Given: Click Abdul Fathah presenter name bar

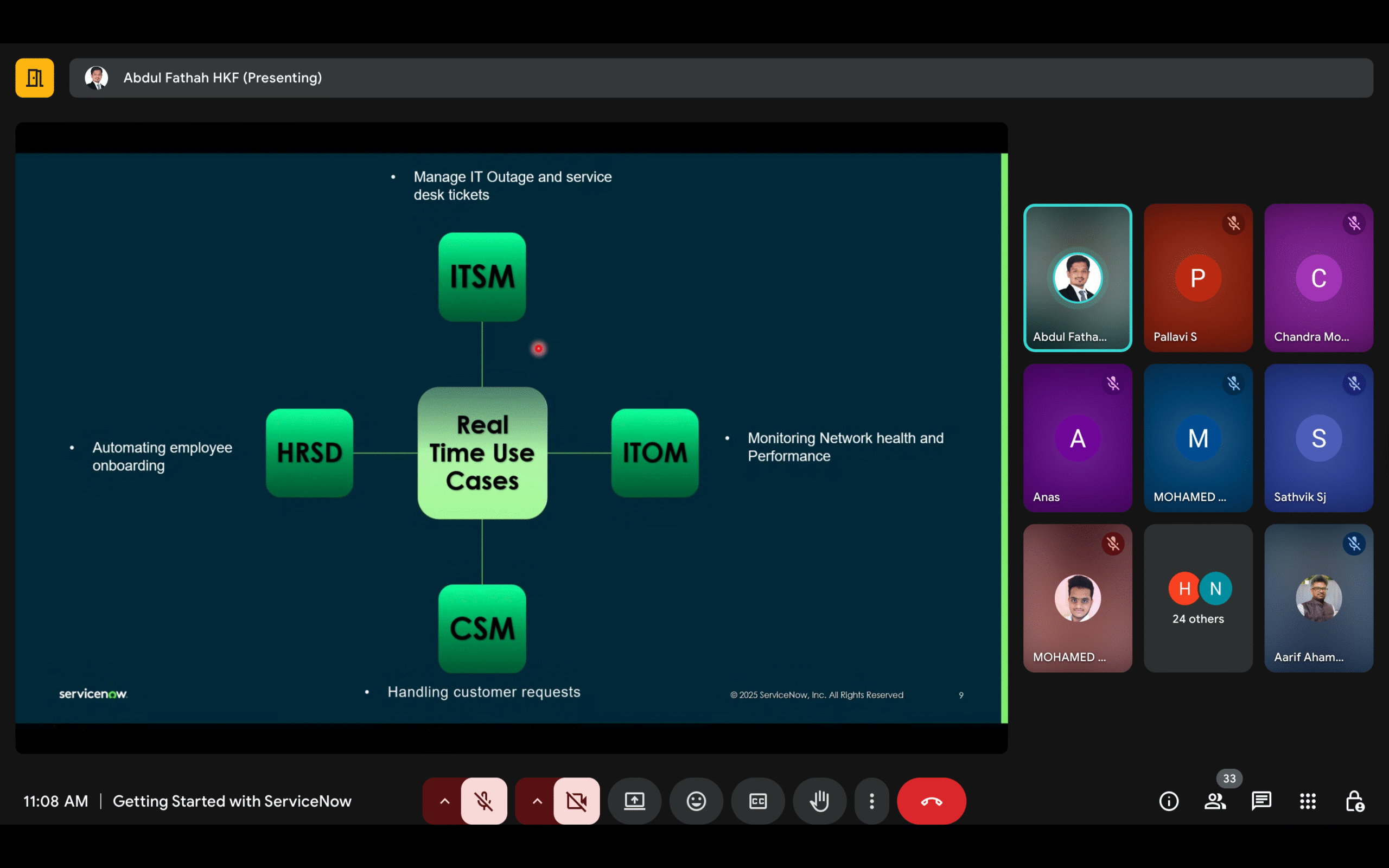Looking at the screenshot, I should (221, 78).
